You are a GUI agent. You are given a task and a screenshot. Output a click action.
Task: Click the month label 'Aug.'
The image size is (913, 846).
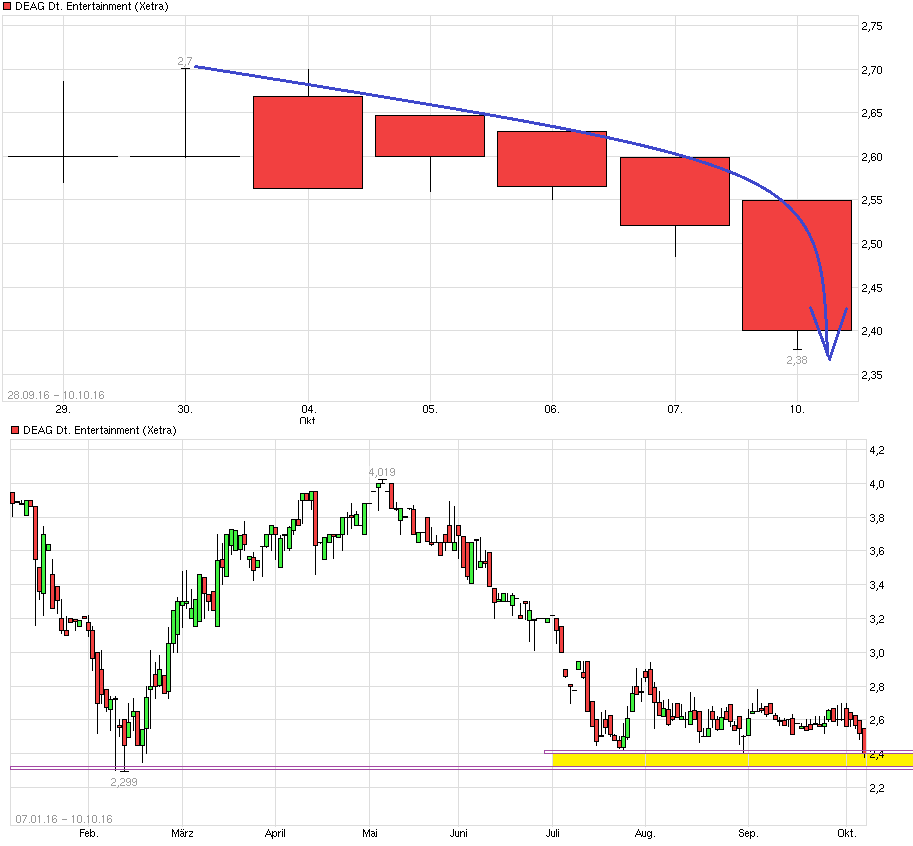coord(645,833)
